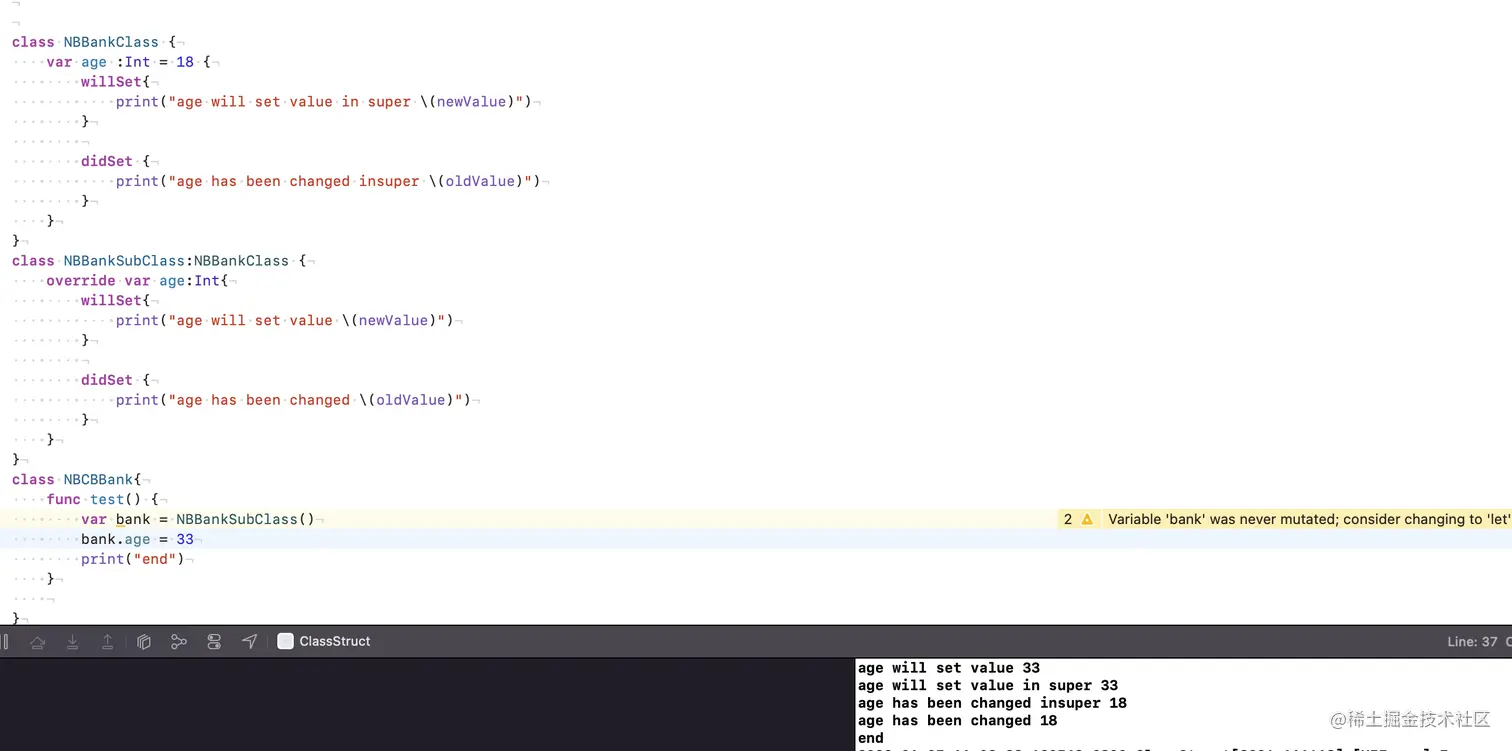Click the Step Into debug icon
Screen dimensions: 1512x751
(73, 642)
